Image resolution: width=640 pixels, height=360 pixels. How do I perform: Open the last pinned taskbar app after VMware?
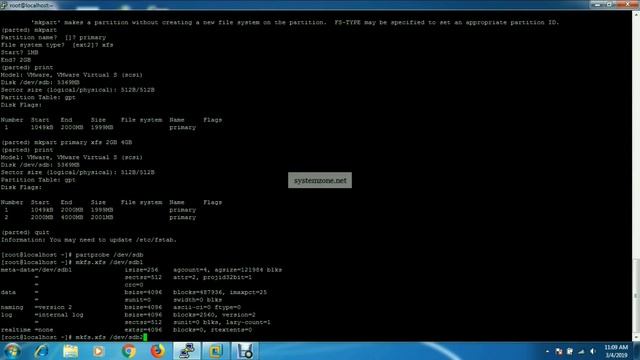pos(245,351)
